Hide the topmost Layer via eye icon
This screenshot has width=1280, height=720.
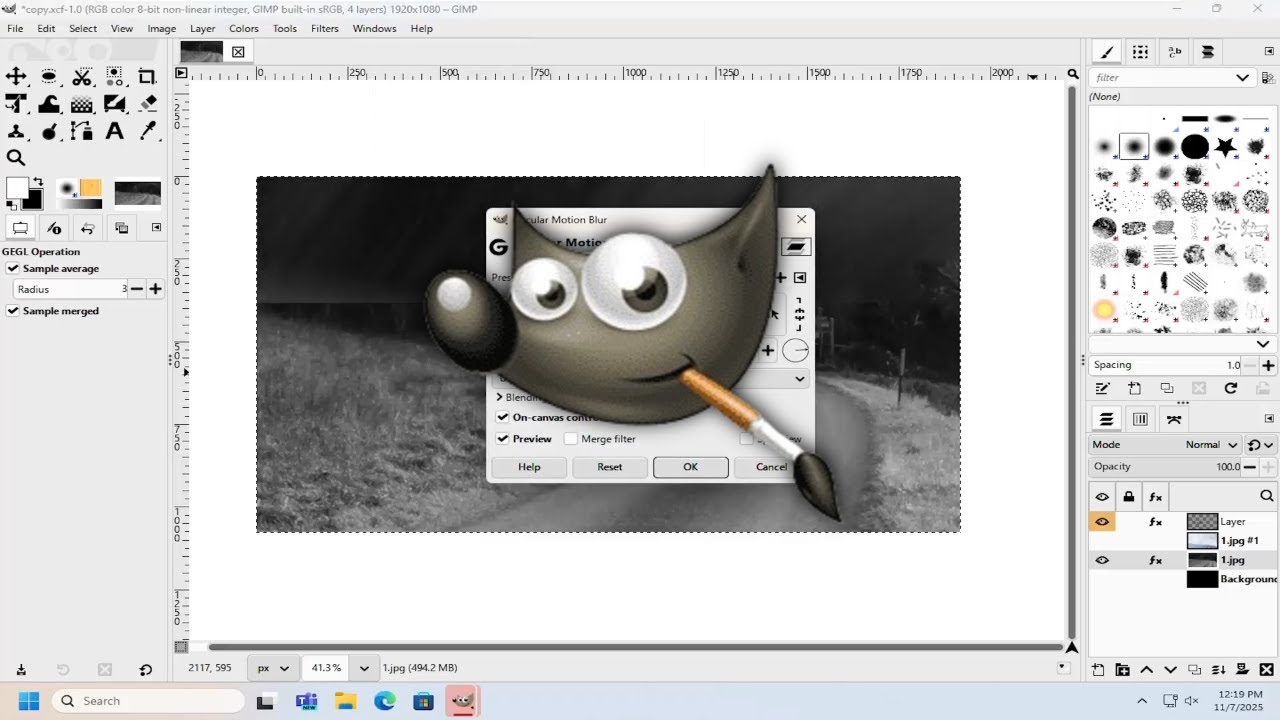coord(1102,522)
